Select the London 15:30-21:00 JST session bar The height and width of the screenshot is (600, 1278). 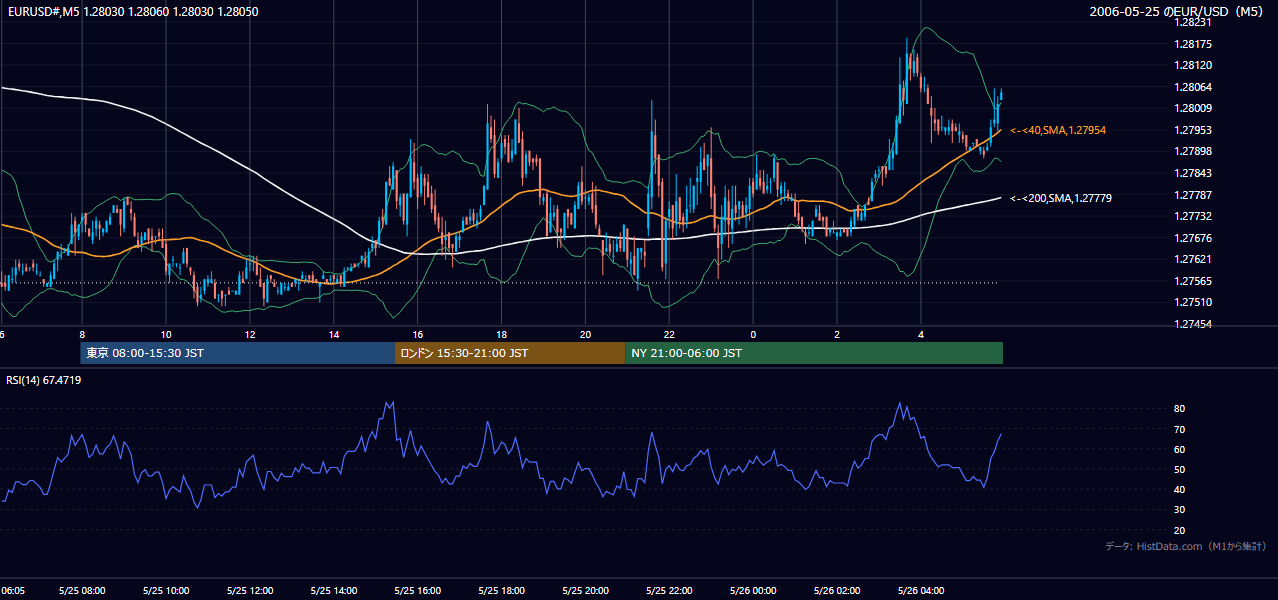[x=510, y=353]
